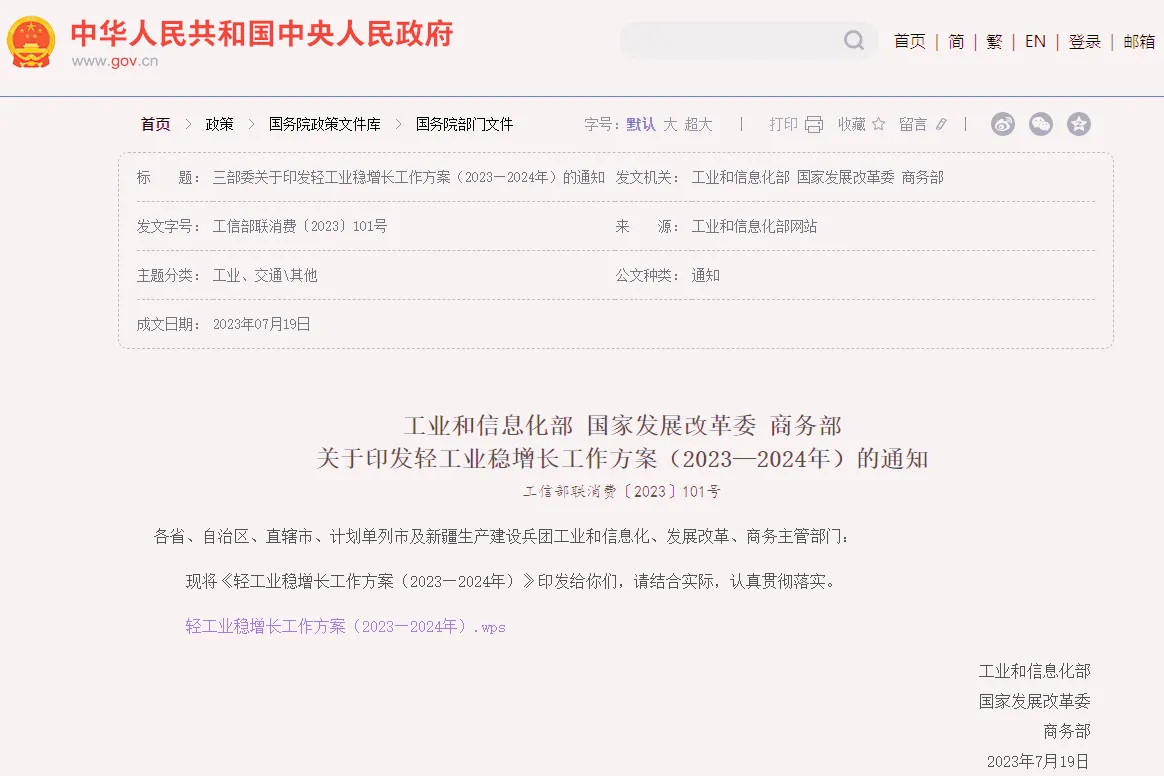Share via the Weibo icon
1164x776 pixels.
pos(1003,124)
